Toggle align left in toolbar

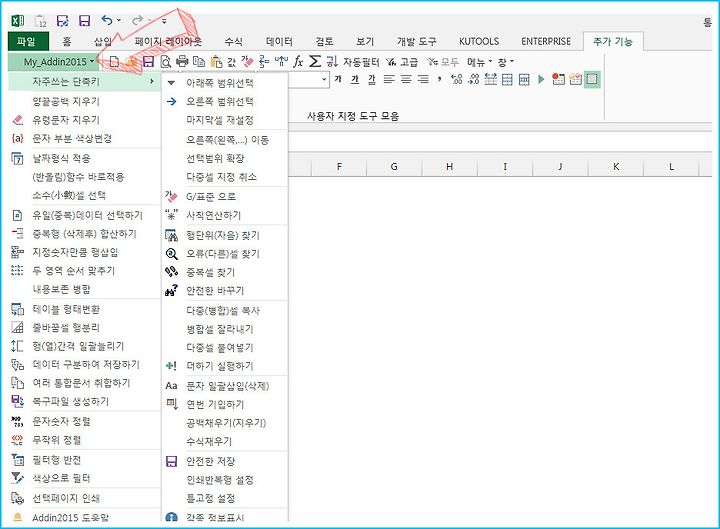pyautogui.click(x=389, y=79)
